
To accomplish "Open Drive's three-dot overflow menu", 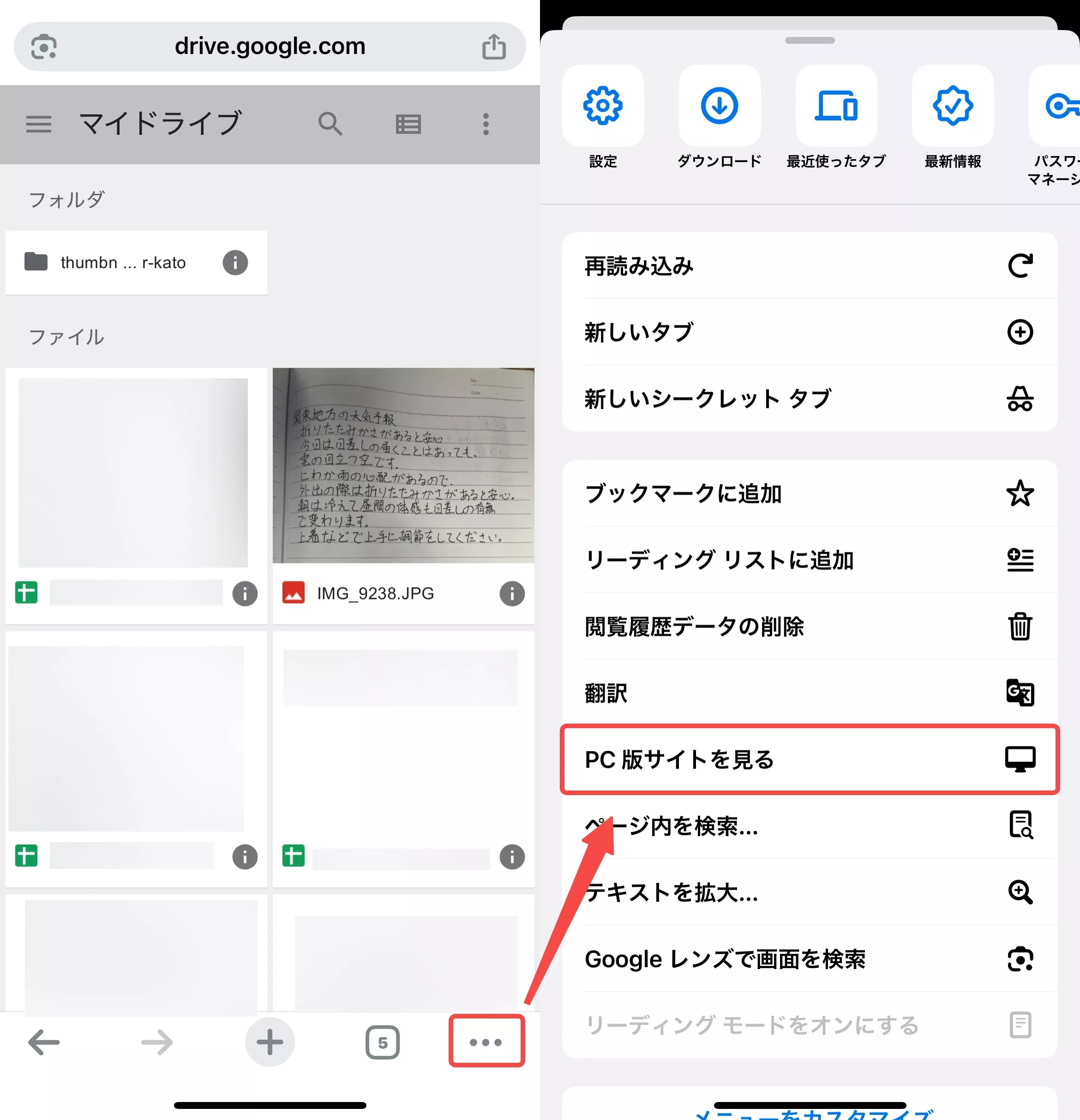I will pos(485,124).
